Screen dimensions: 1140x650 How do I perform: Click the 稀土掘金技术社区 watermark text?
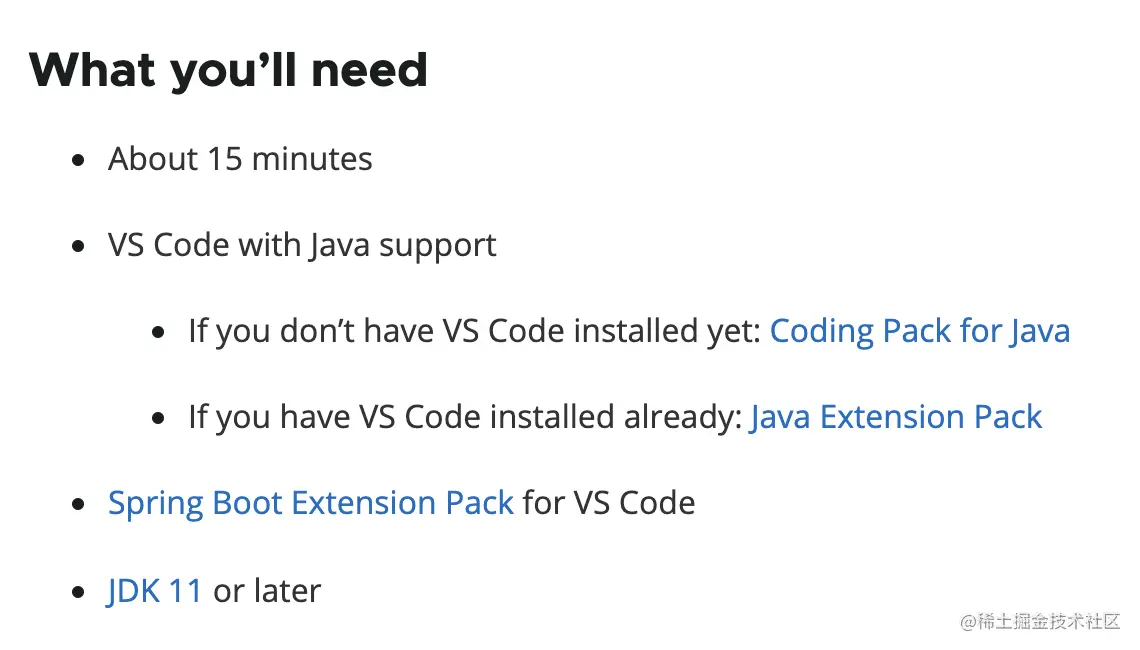1048,622
